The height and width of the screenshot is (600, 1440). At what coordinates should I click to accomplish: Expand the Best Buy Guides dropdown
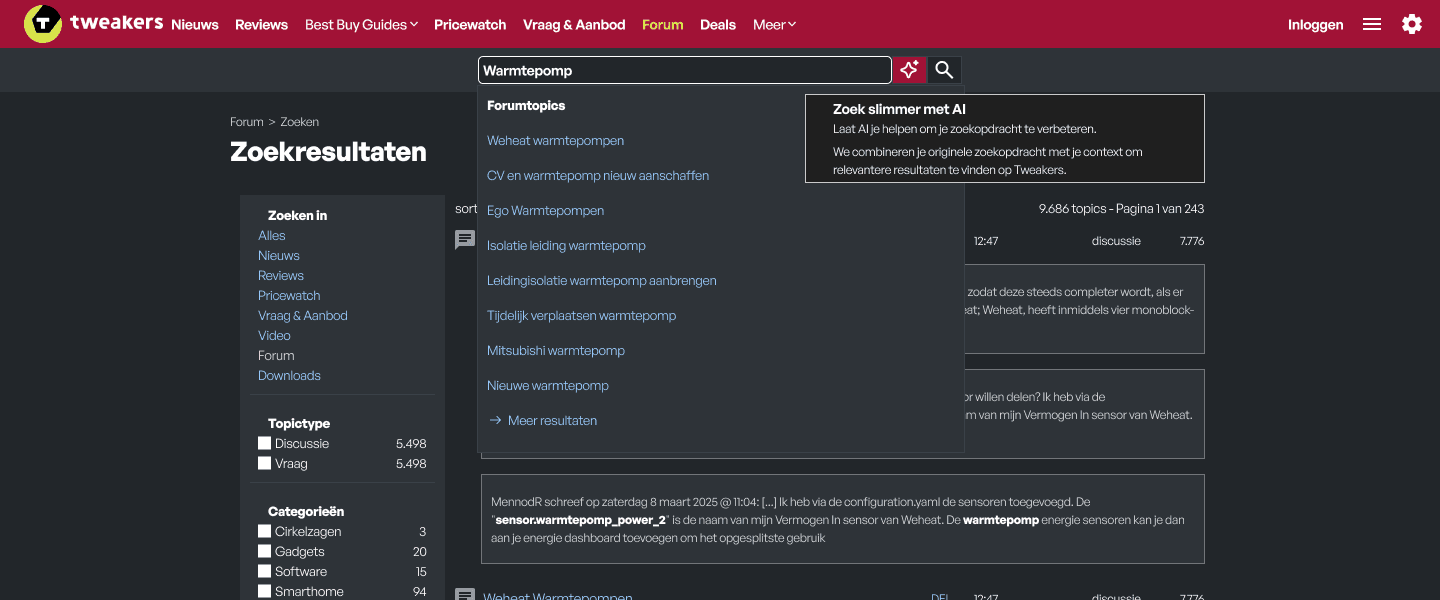click(x=361, y=24)
